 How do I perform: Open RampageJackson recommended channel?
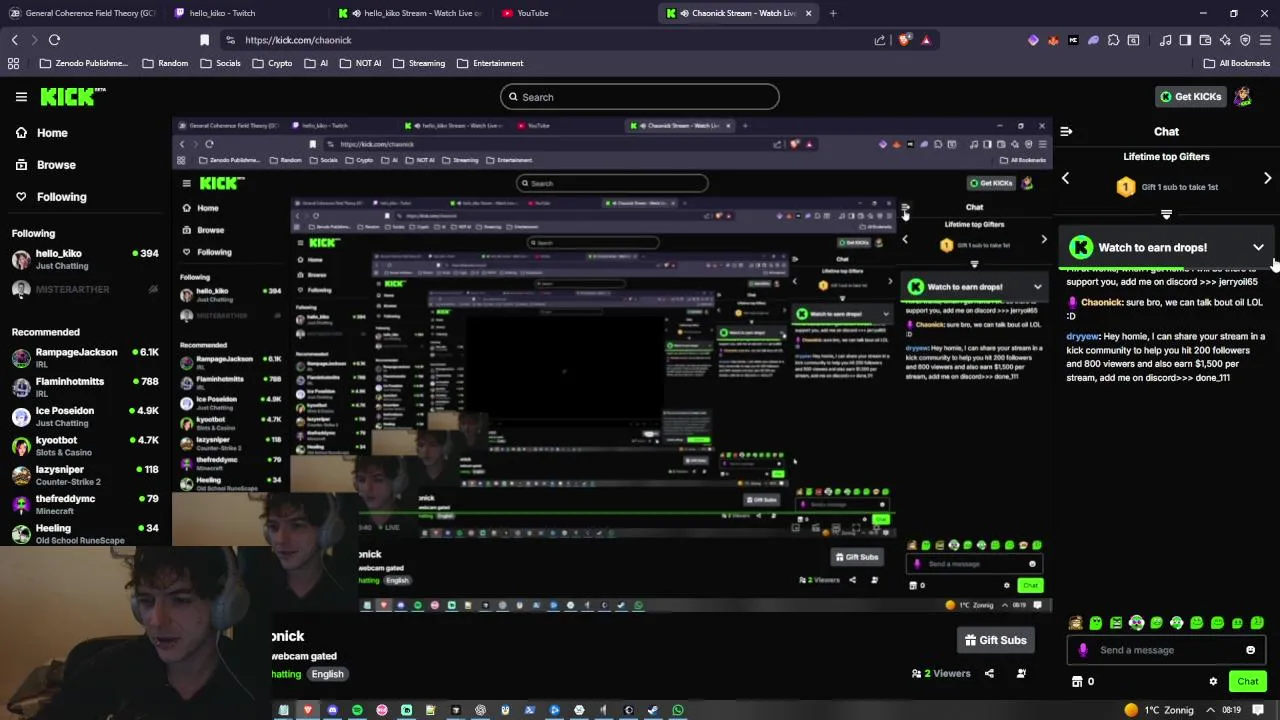[85, 358]
